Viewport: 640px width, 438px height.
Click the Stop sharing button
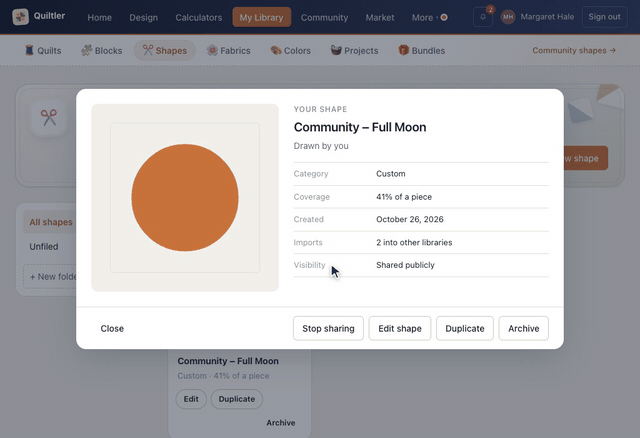[x=328, y=329]
